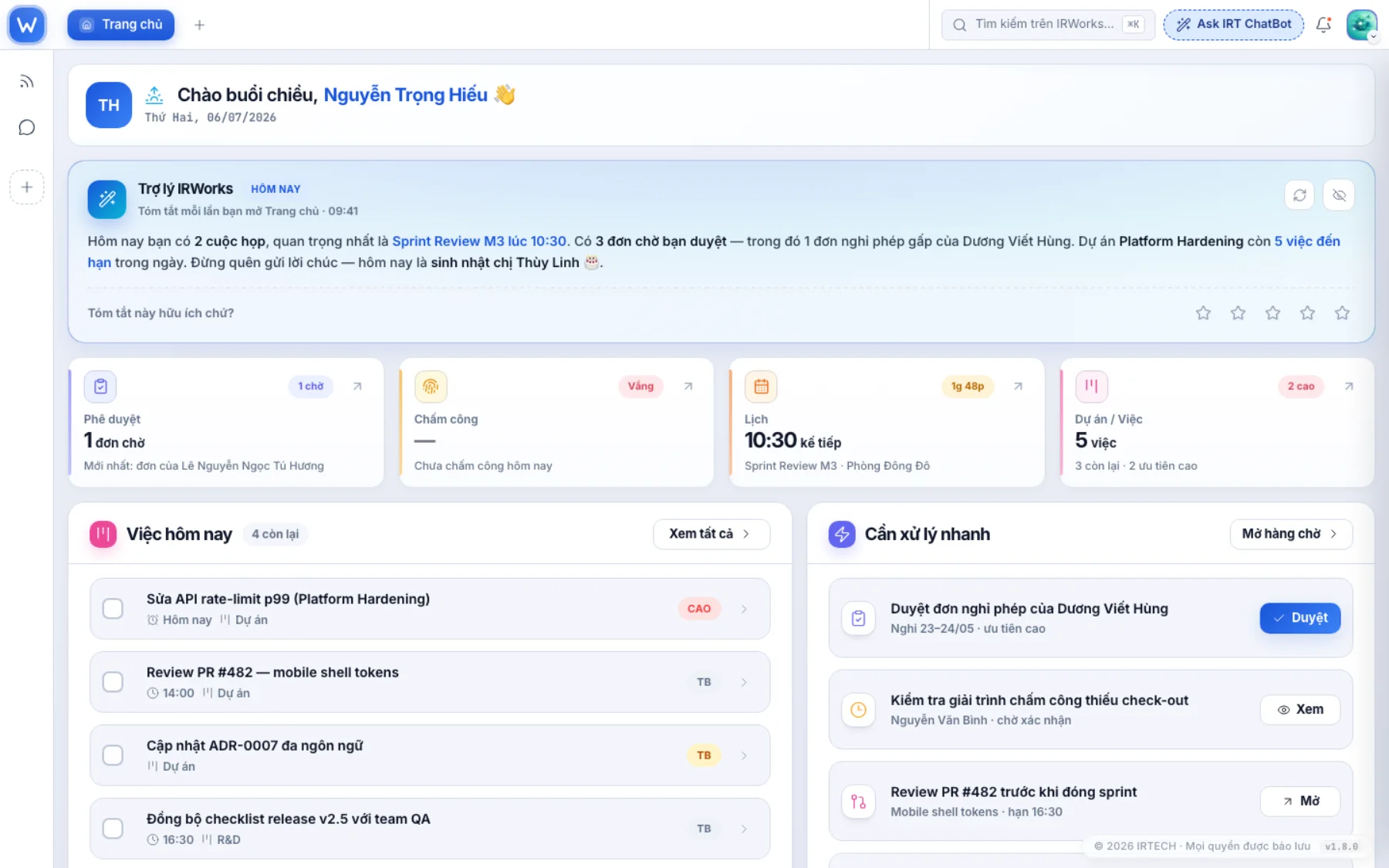This screenshot has height=868, width=1389.
Task: Open Dự án / Việc card arrow
Action: coord(1348,386)
